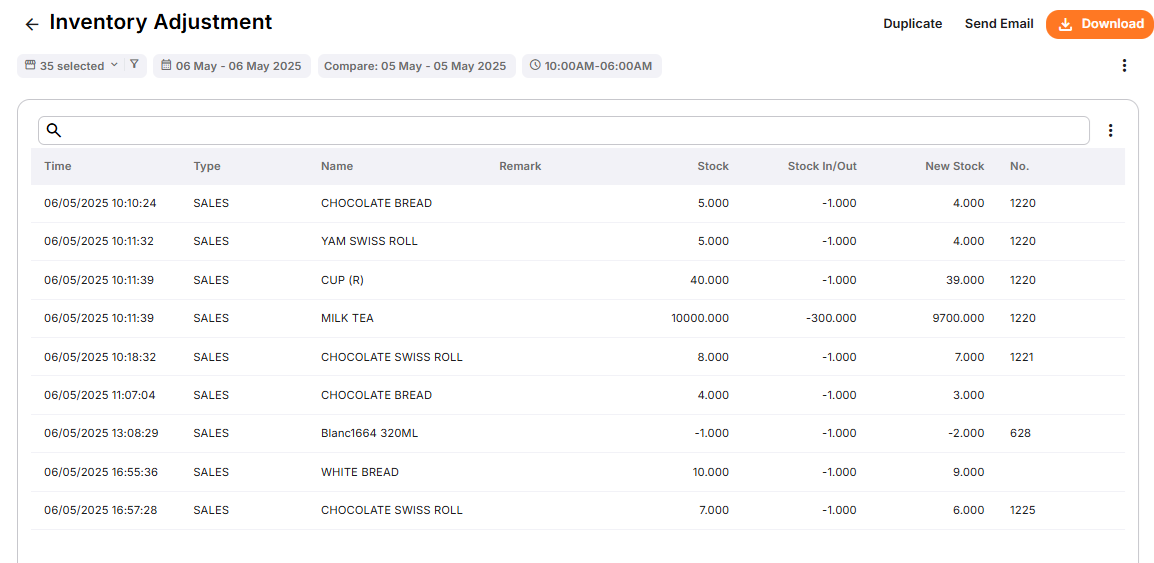Sort by the New Stock column
1154x563 pixels.
[x=954, y=166]
